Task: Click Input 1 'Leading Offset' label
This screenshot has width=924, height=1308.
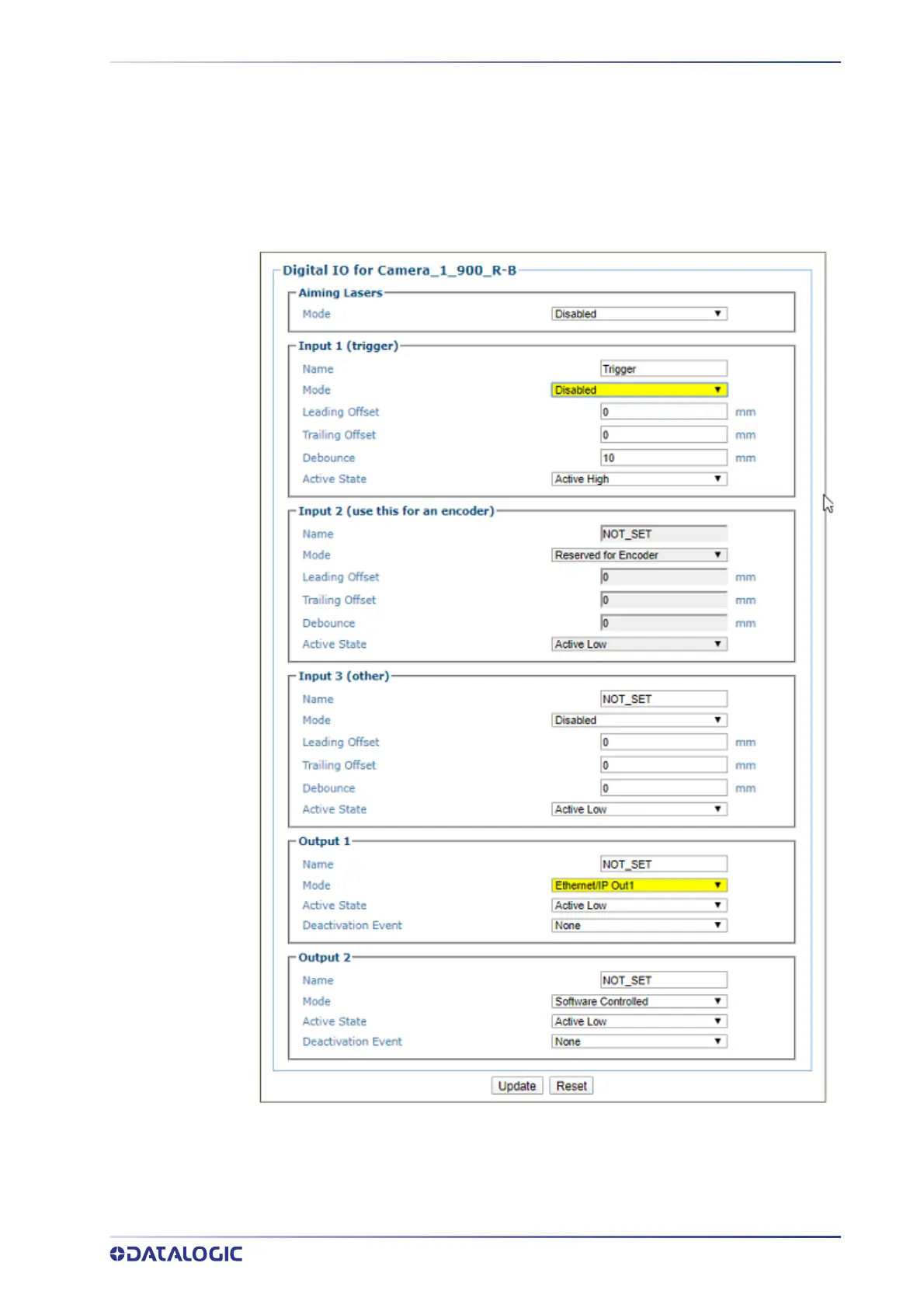Action: click(341, 412)
